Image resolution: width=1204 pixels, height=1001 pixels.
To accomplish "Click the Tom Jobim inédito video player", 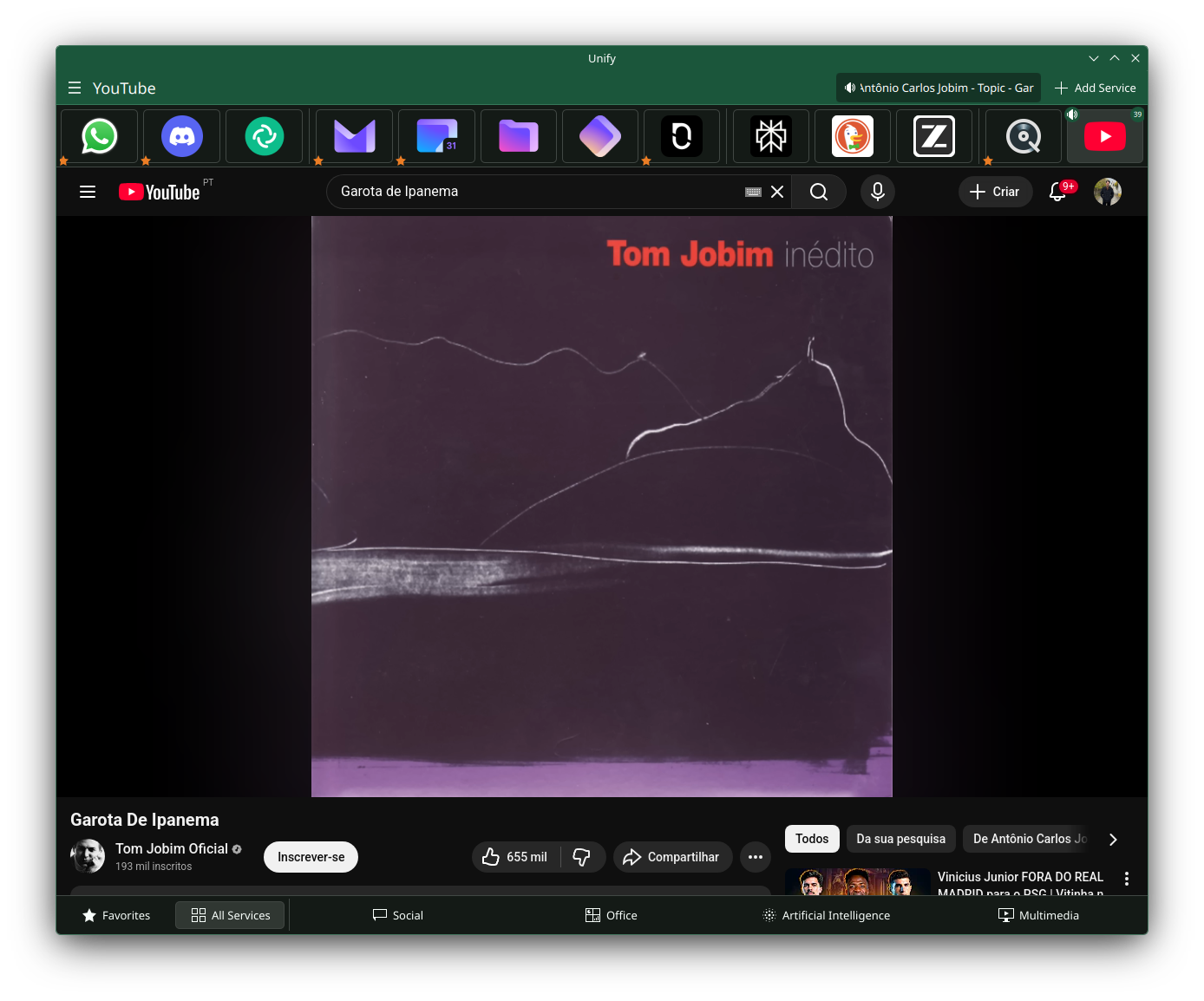I will pos(602,507).
